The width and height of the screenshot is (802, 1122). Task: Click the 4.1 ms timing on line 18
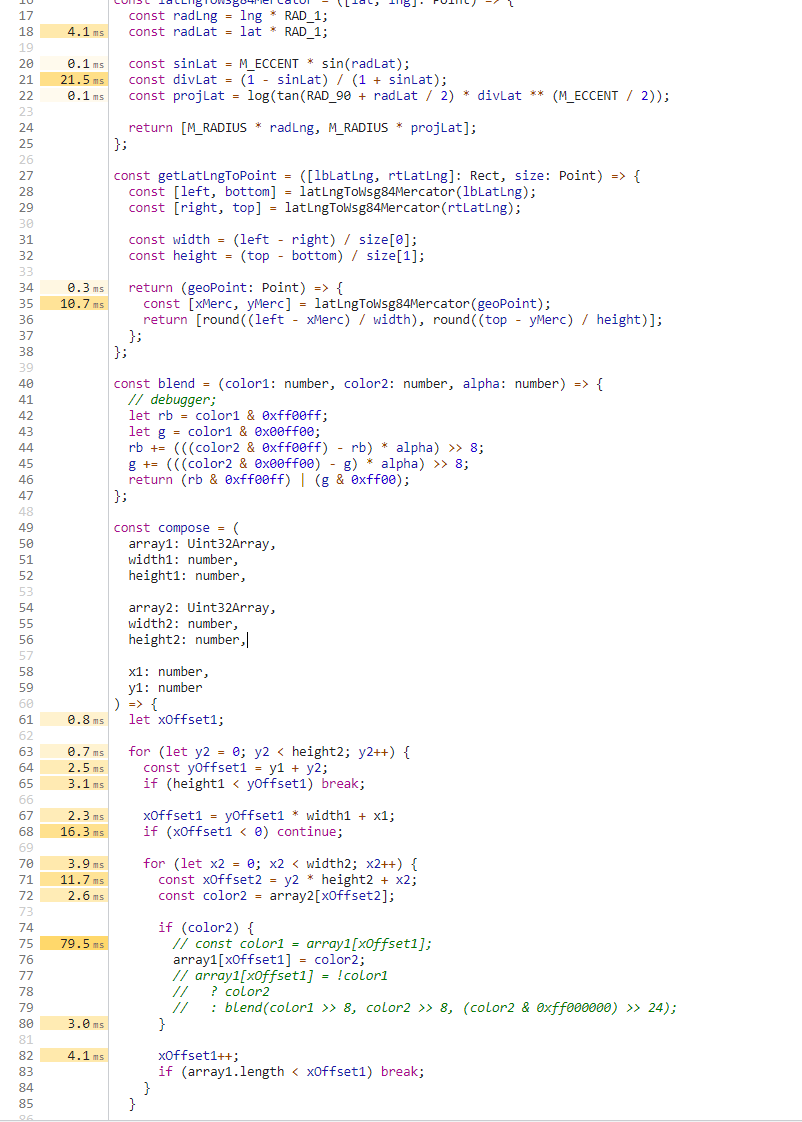click(74, 32)
